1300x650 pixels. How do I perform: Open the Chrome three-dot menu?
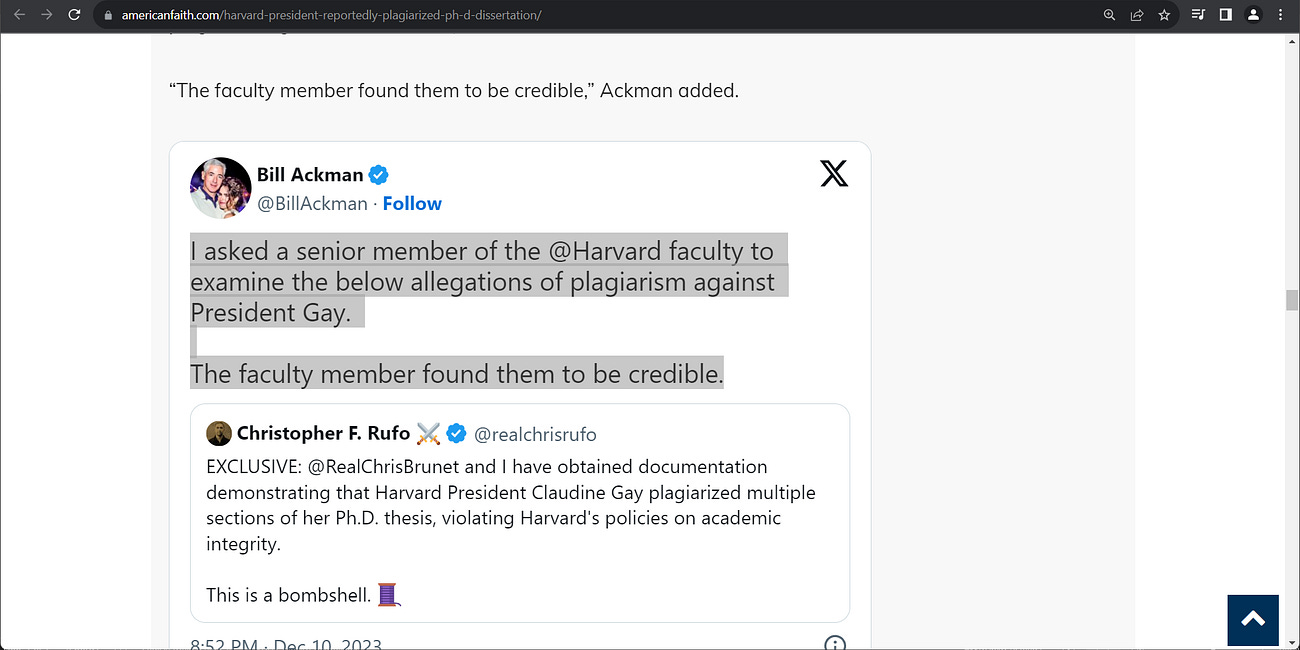click(x=1280, y=15)
